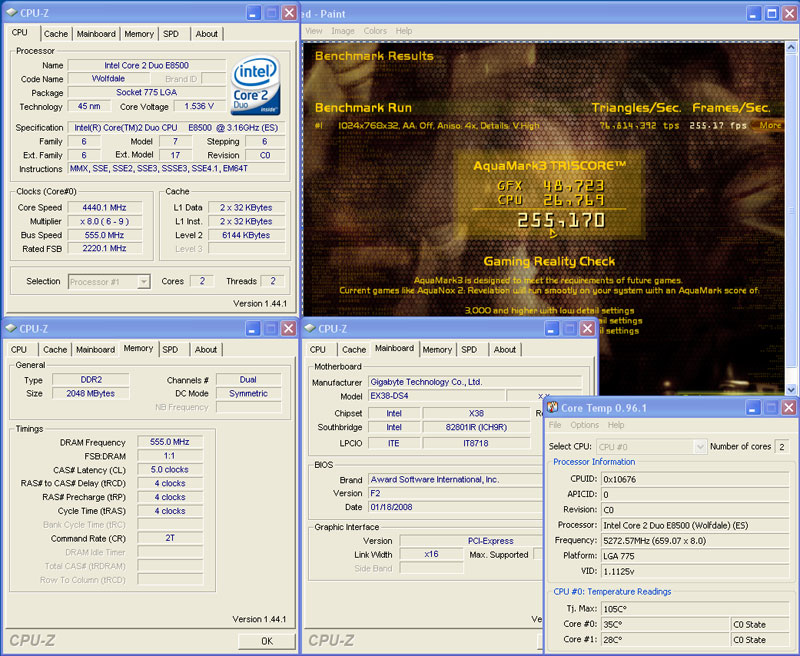Select Cache tab in the CPU-Z Memory window

click(55, 349)
